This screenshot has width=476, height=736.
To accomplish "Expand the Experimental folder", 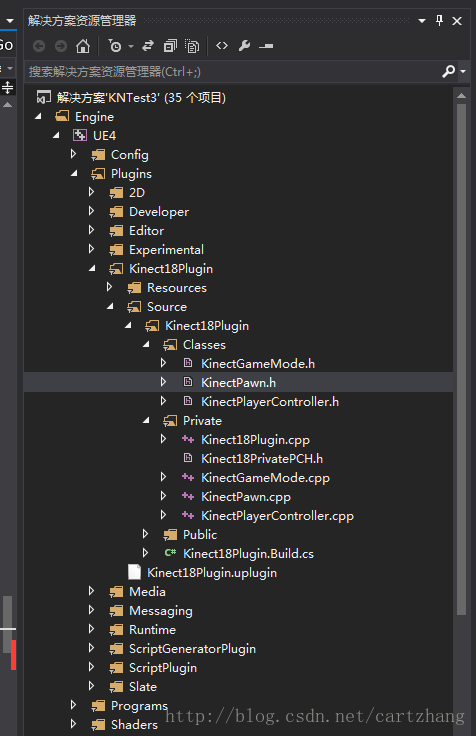I will 92,249.
